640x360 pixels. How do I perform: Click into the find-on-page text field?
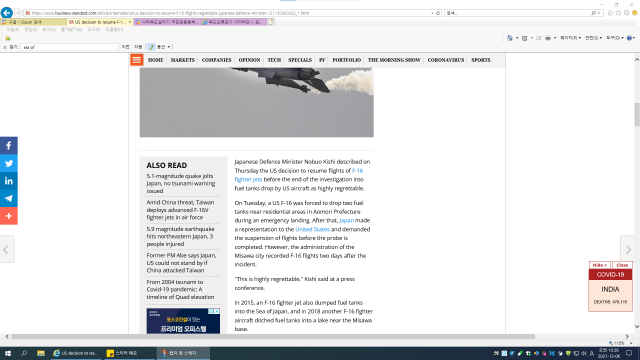pos(69,47)
